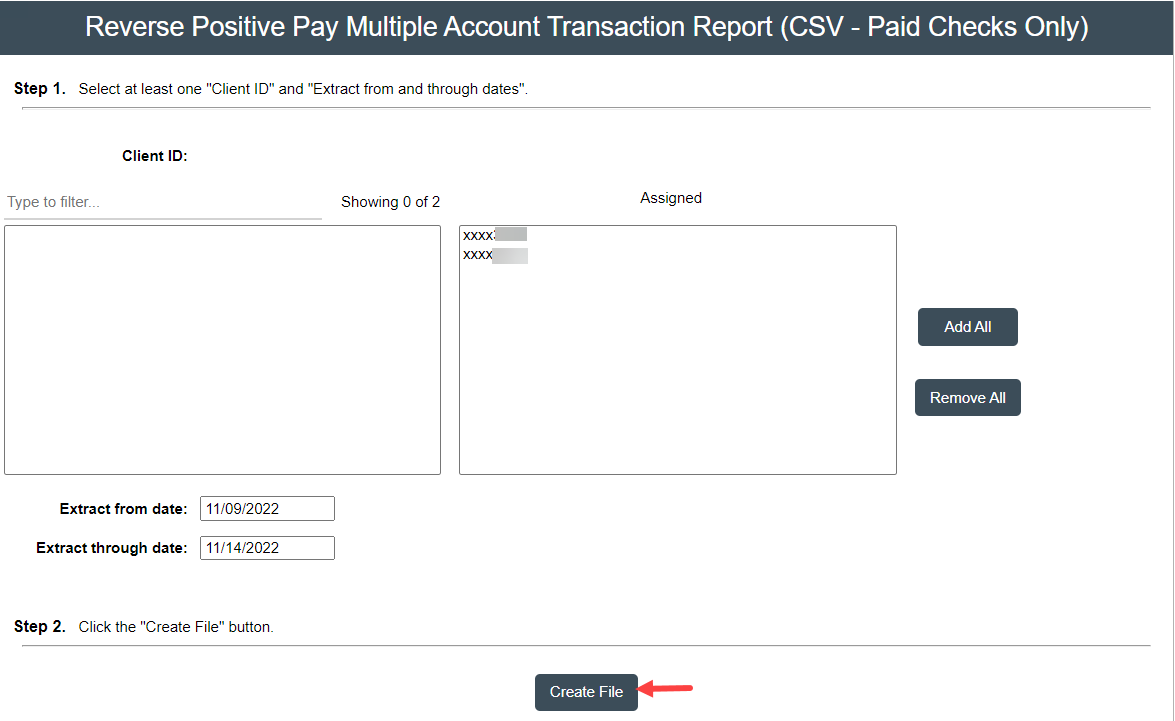Click the Create File button
The height and width of the screenshot is (721, 1175).
586,692
